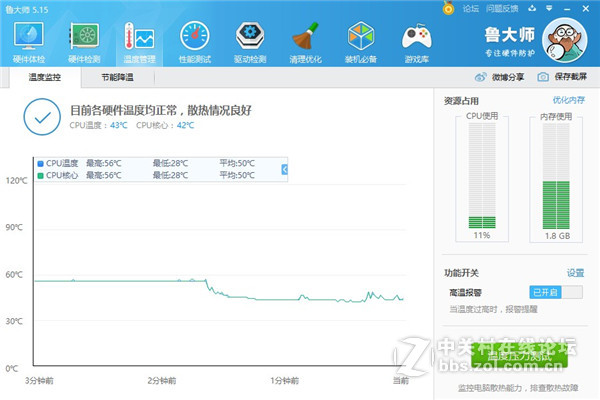Click 保存截屏 to save a screenshot
The image size is (600, 400).
pyautogui.click(x=562, y=77)
